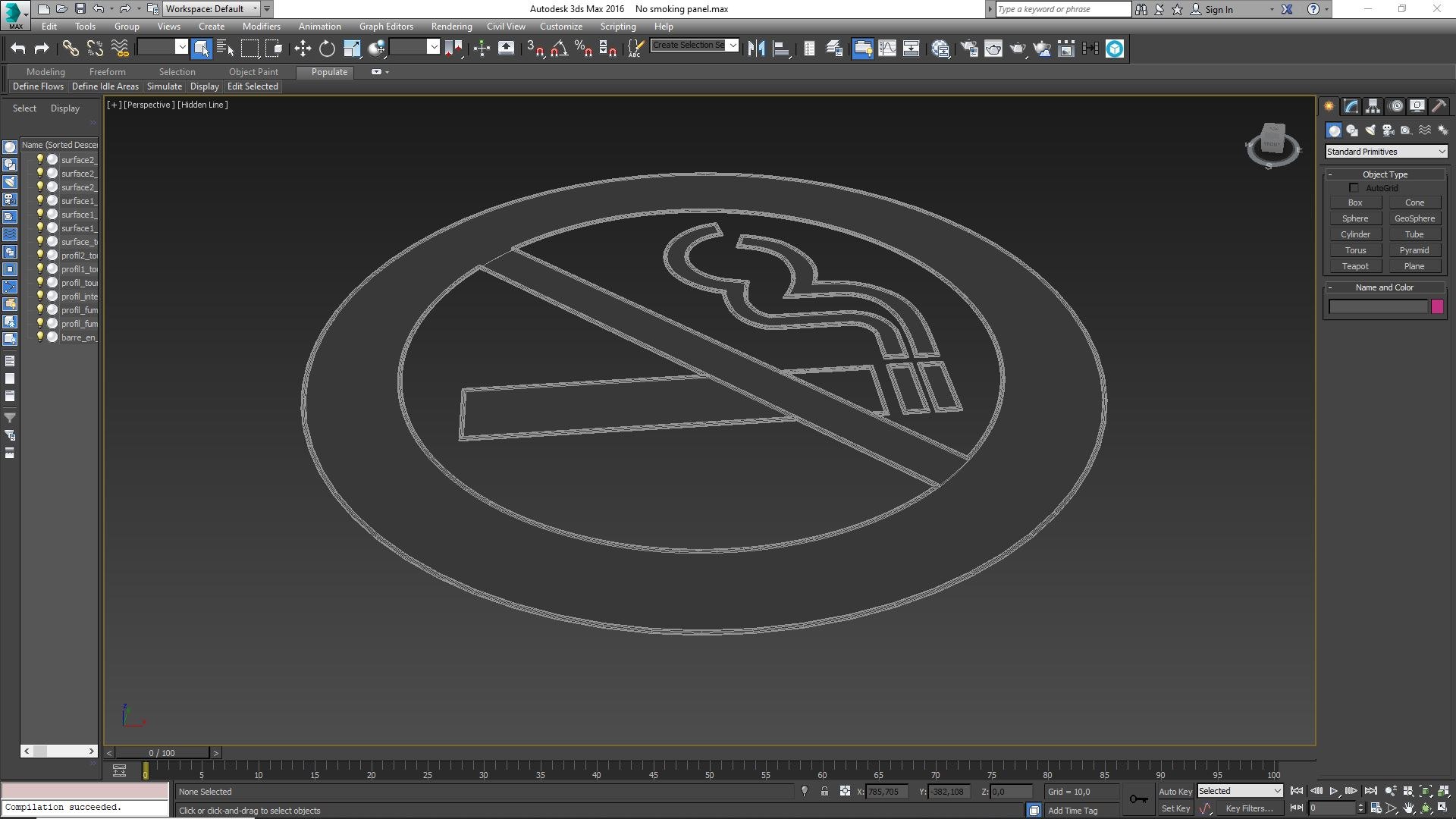Click the Define Flows button
Viewport: 1456px width, 819px height.
[x=38, y=86]
